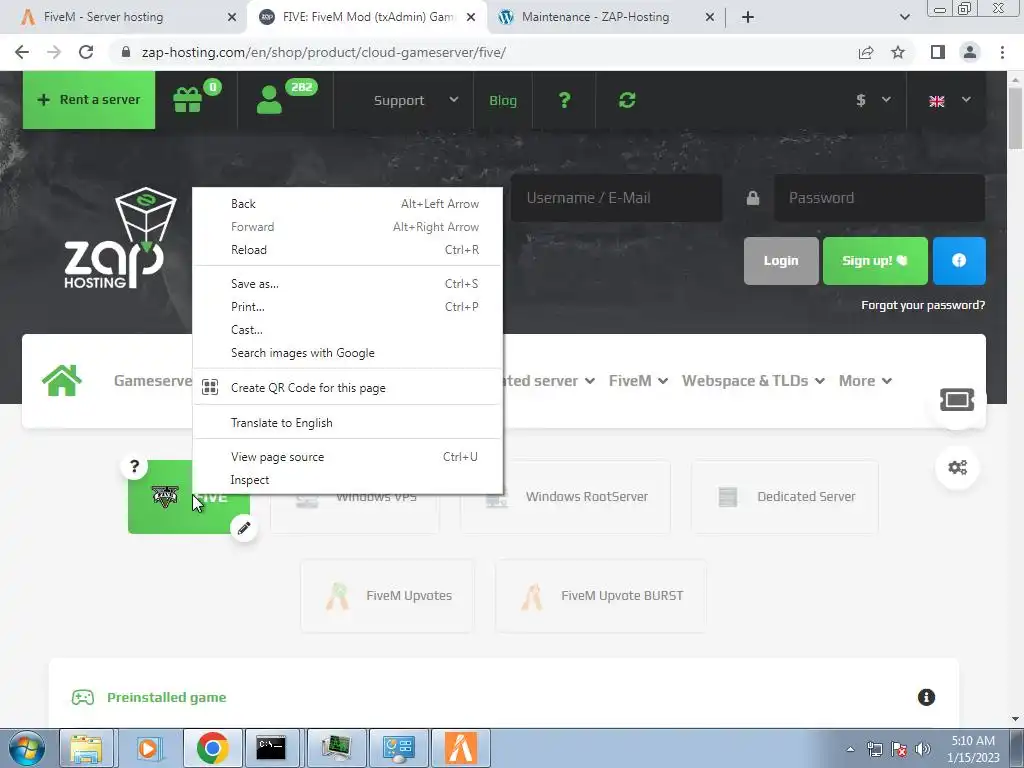Screen dimensions: 1024x768
Task: Click the green Sign up! button
Action: click(x=875, y=261)
